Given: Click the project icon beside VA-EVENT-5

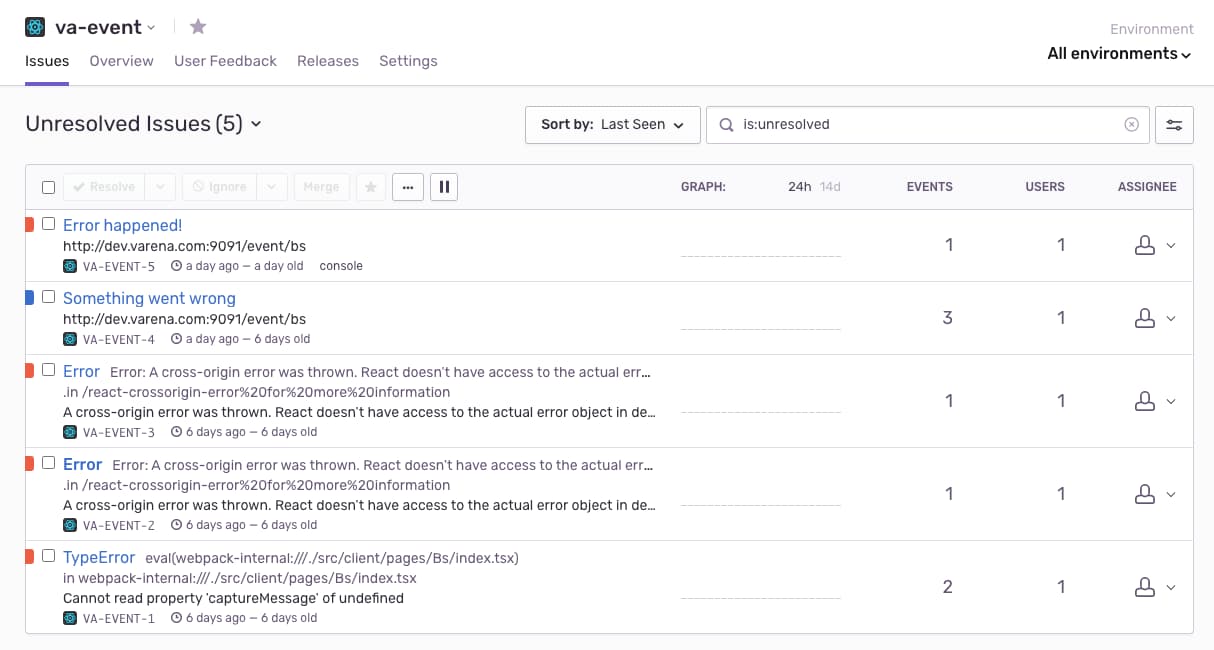Looking at the screenshot, I should tap(70, 266).
